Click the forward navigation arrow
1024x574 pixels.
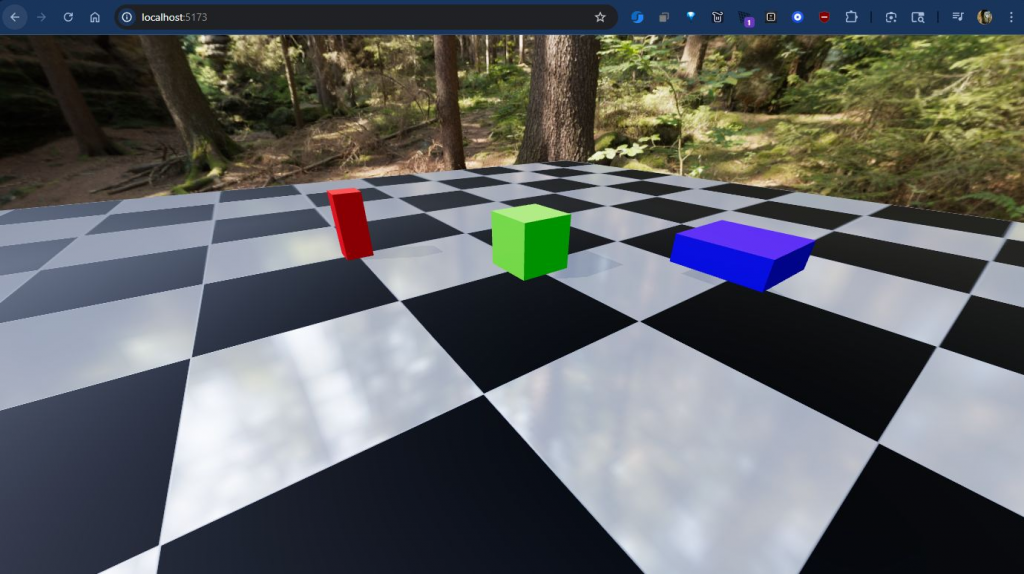point(41,17)
